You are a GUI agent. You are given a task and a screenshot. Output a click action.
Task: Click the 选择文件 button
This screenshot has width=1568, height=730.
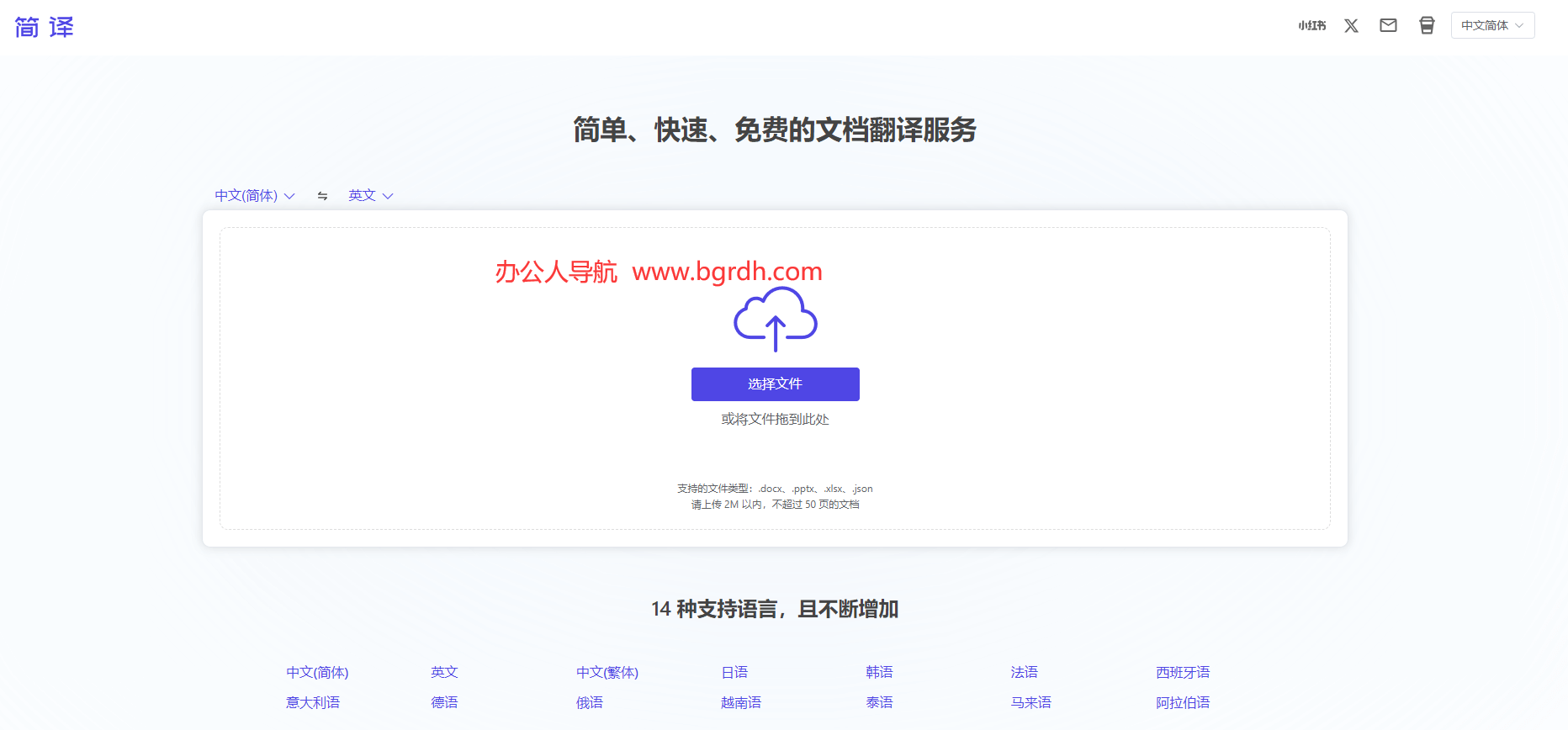click(x=775, y=384)
